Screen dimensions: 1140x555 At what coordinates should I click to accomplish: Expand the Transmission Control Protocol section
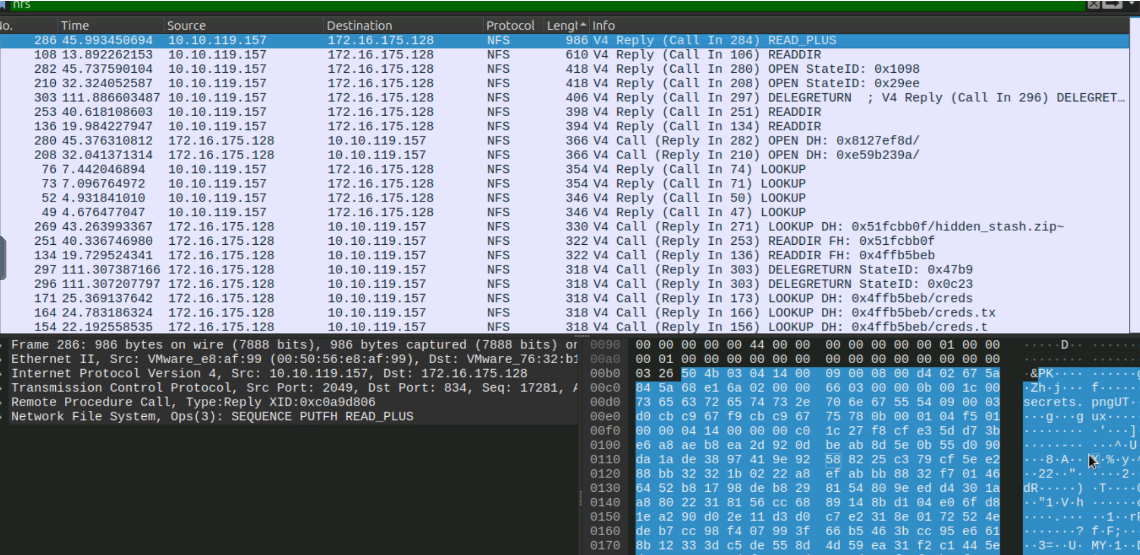pyautogui.click(x=4, y=388)
